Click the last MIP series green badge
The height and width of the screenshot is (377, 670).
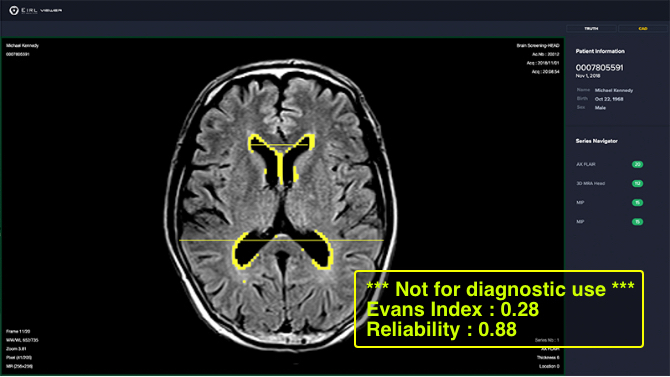(x=638, y=222)
